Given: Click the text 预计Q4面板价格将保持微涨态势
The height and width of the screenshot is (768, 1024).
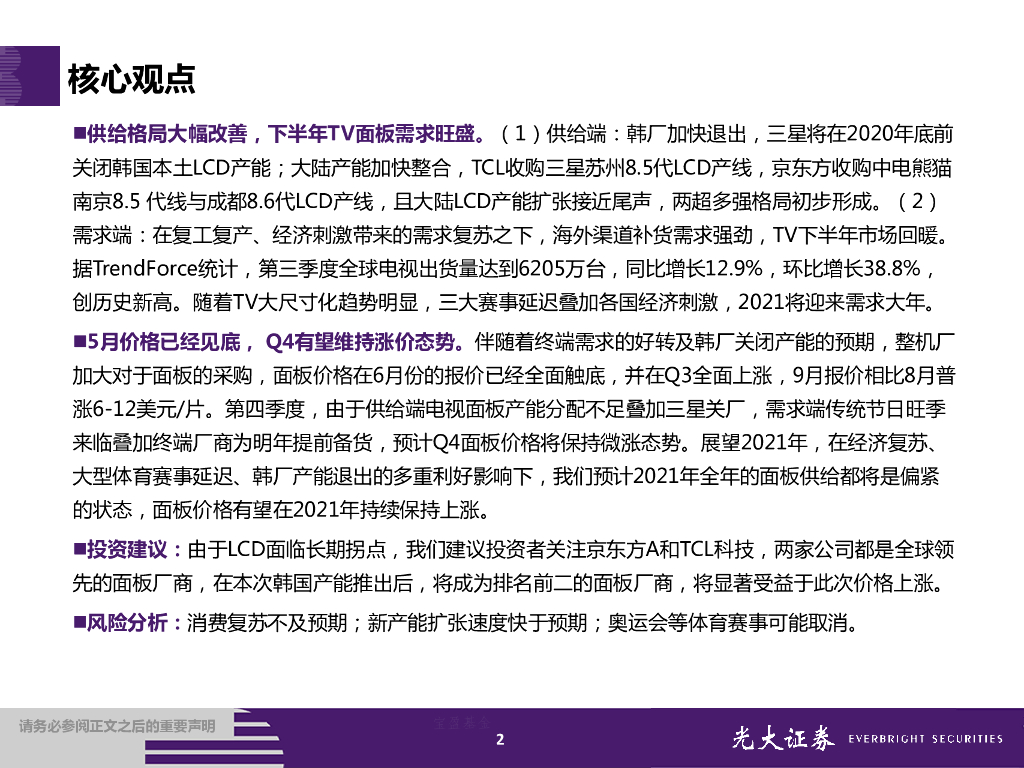Looking at the screenshot, I should click(537, 443).
